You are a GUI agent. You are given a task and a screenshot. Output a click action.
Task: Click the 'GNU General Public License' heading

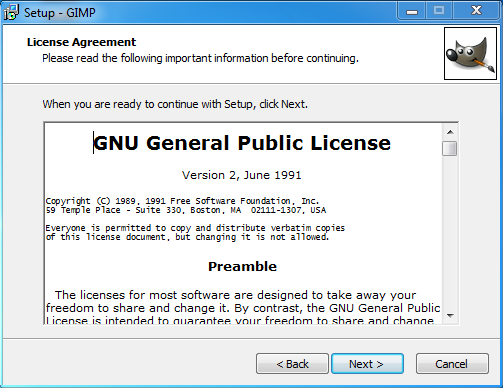242,143
